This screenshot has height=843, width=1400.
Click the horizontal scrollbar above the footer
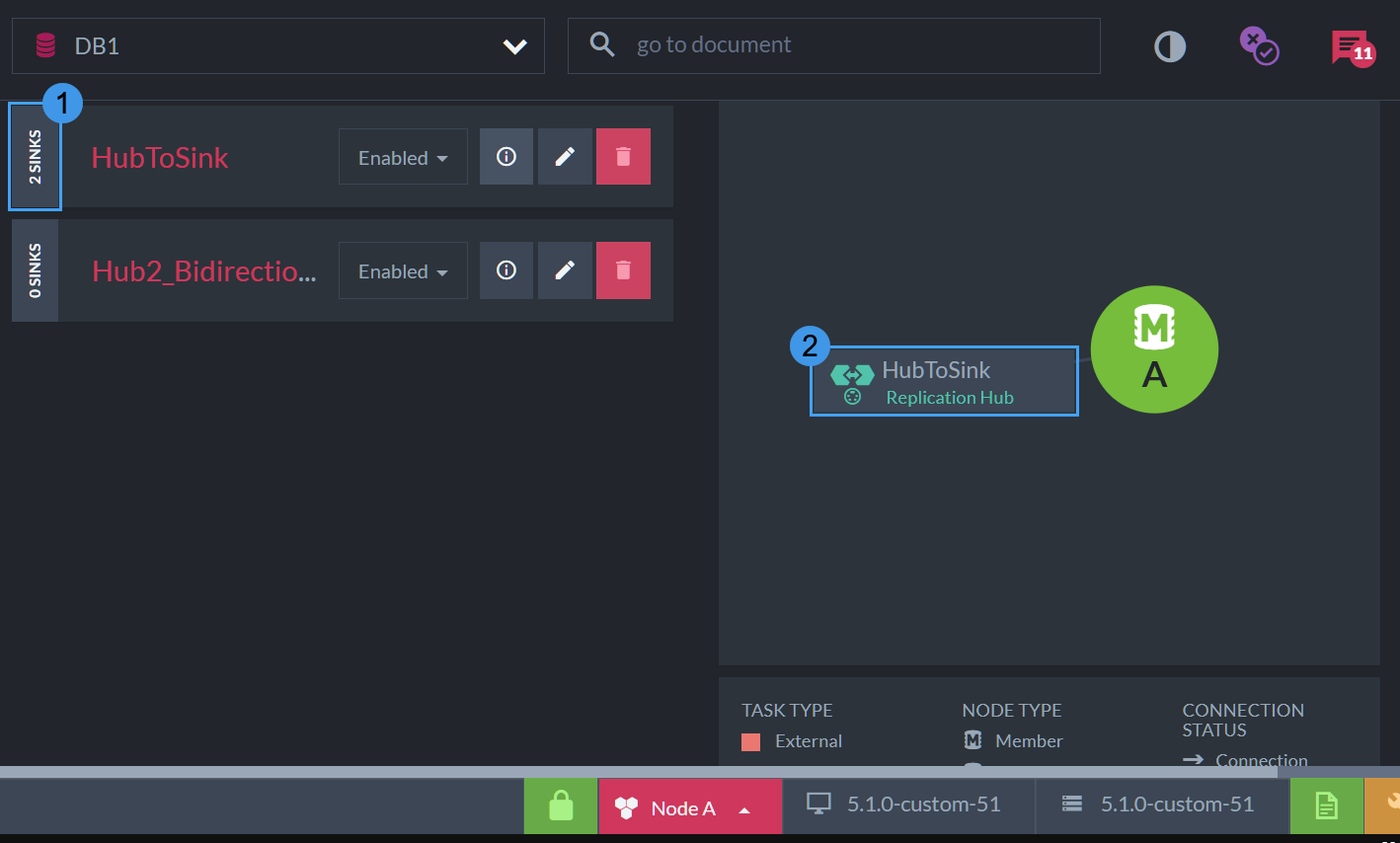point(638,772)
